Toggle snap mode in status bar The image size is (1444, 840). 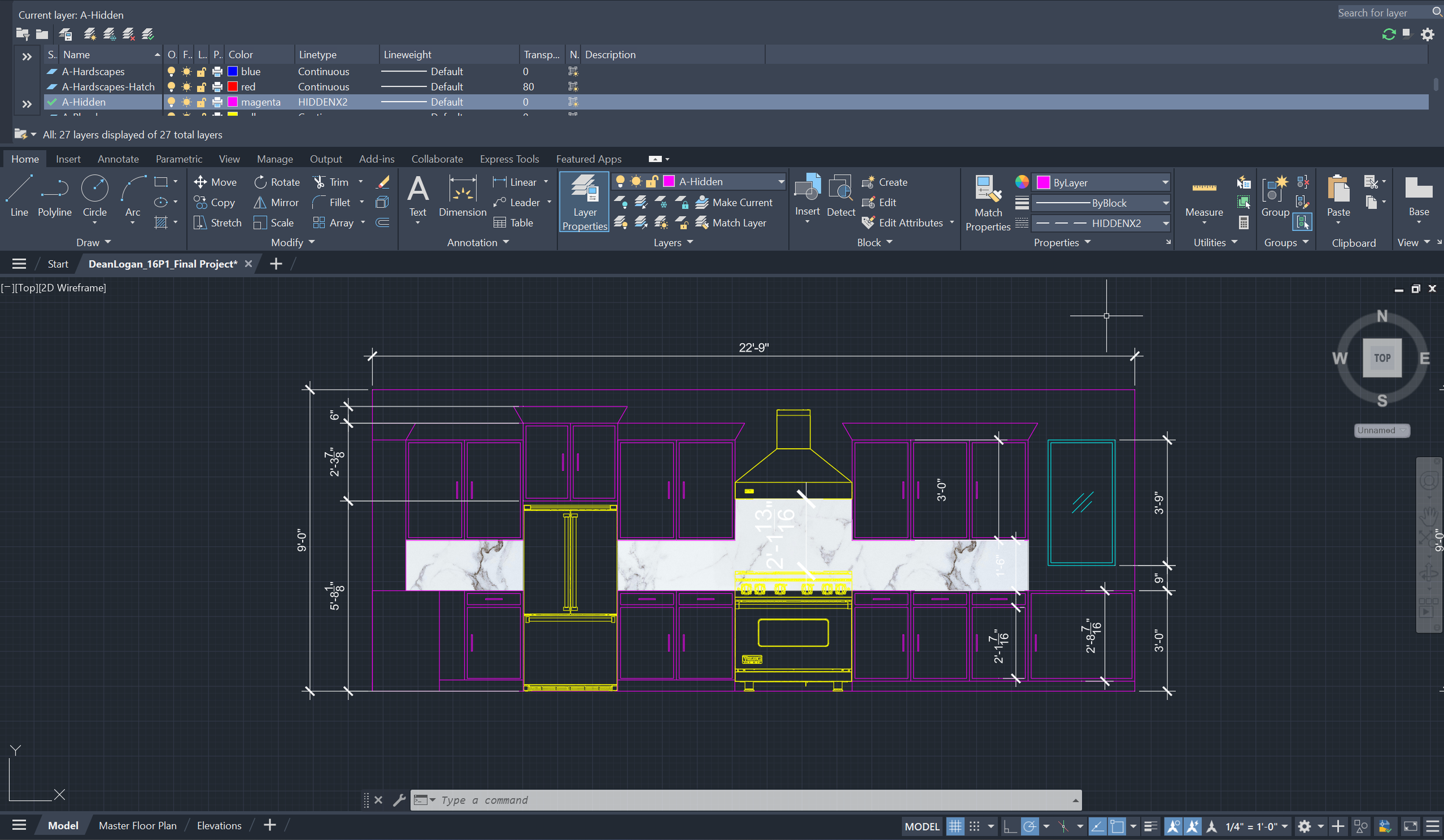coord(974,826)
